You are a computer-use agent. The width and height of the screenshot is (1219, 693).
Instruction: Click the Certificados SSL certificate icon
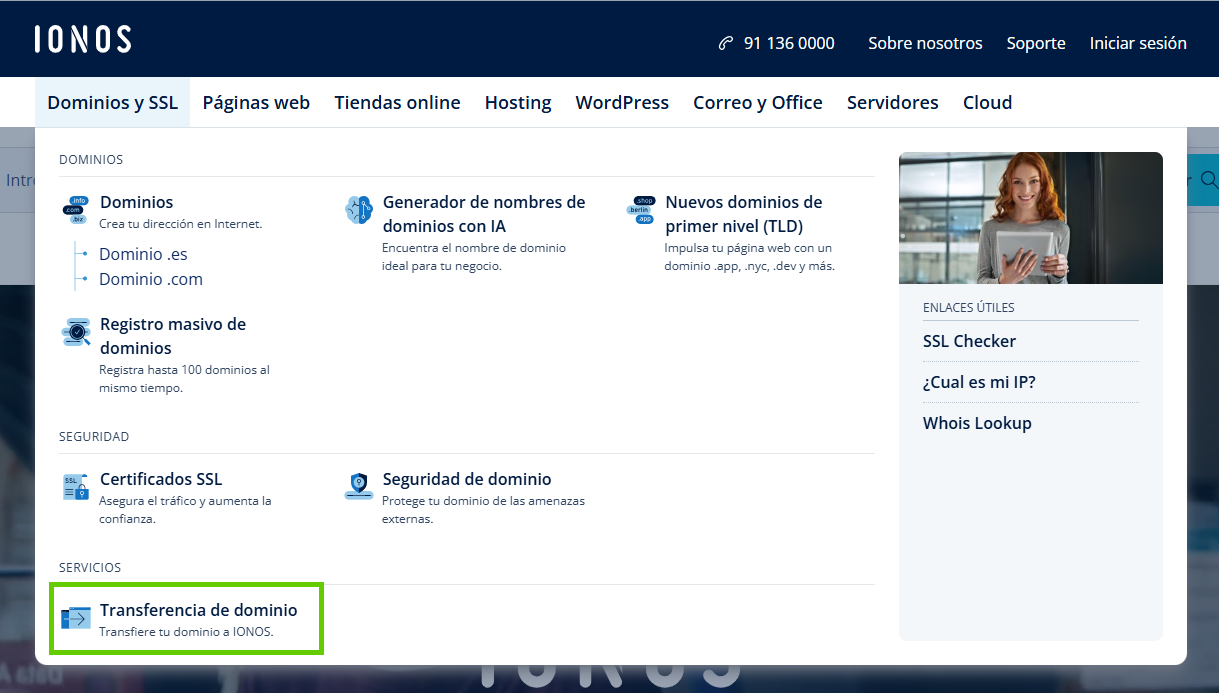click(75, 486)
